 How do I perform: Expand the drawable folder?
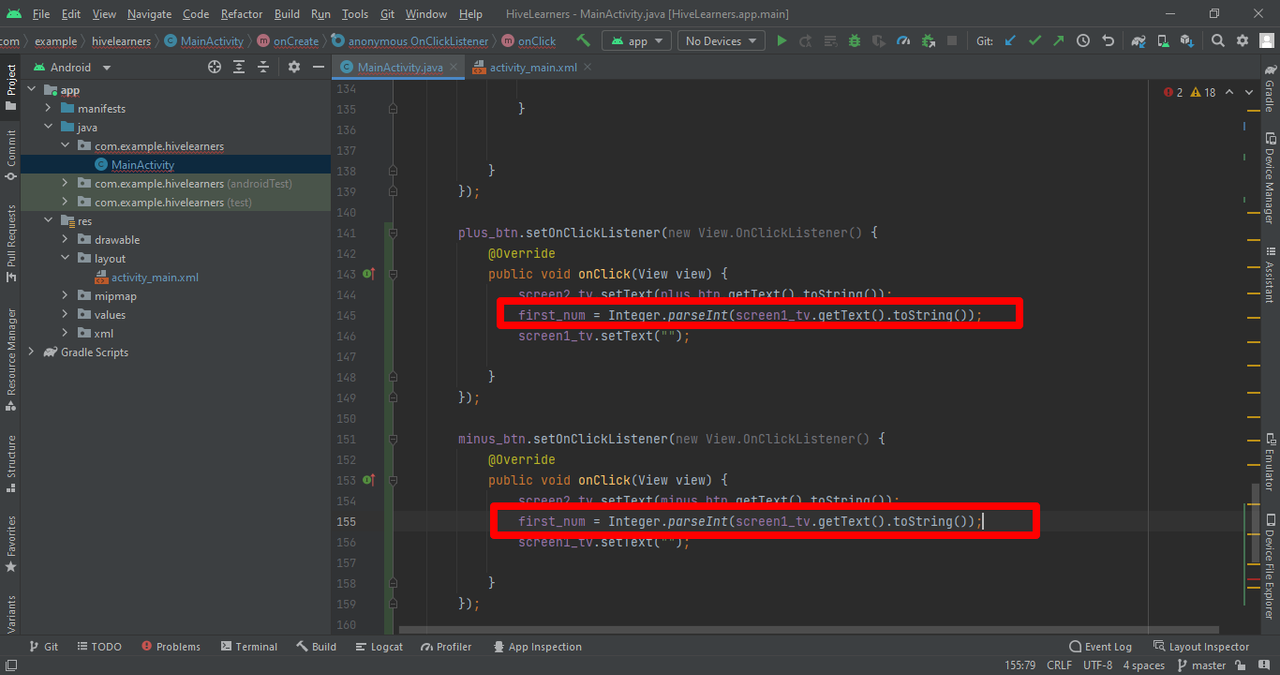click(x=64, y=239)
